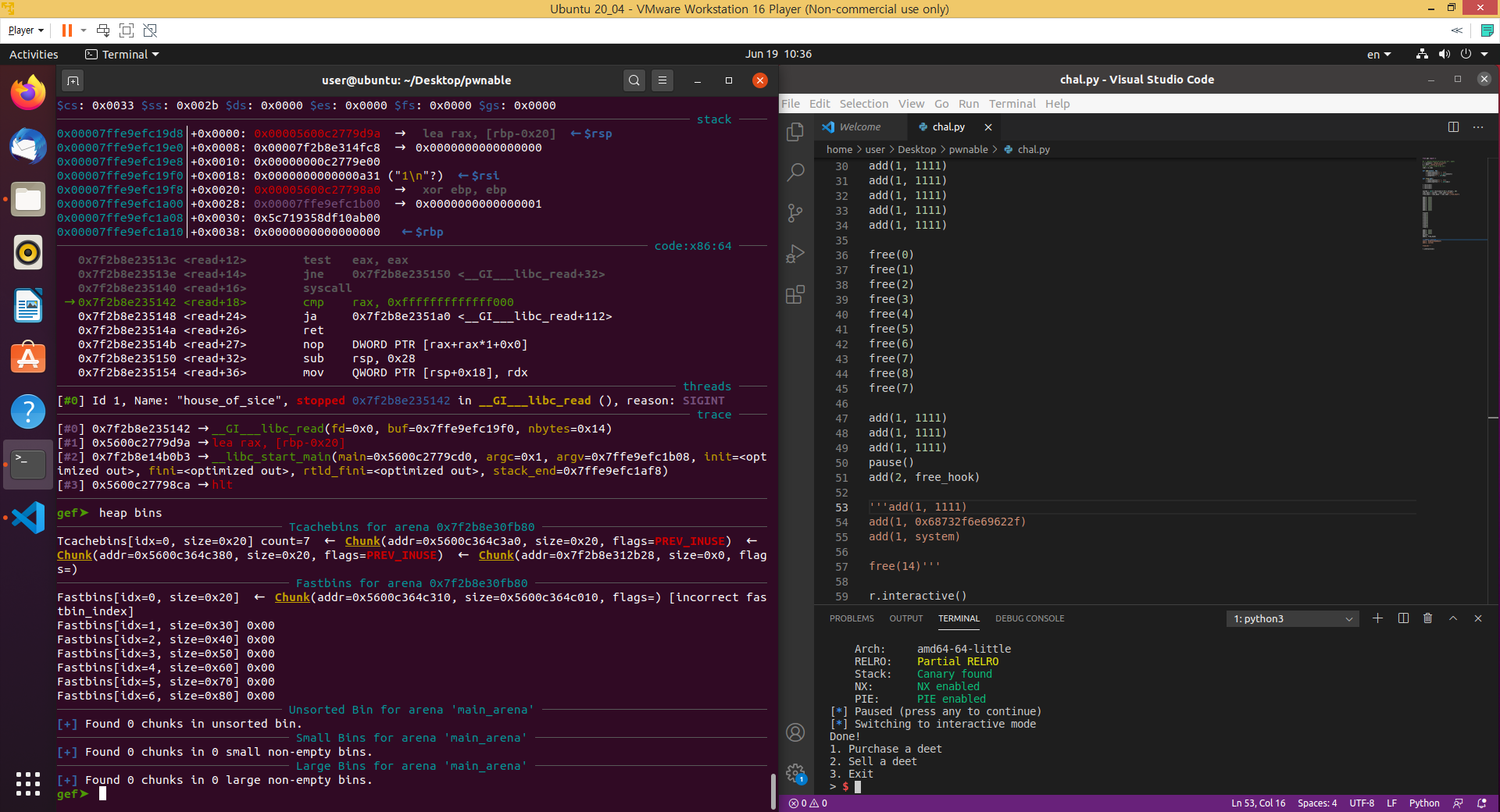Open the Help menu in VS Code

click(1057, 104)
